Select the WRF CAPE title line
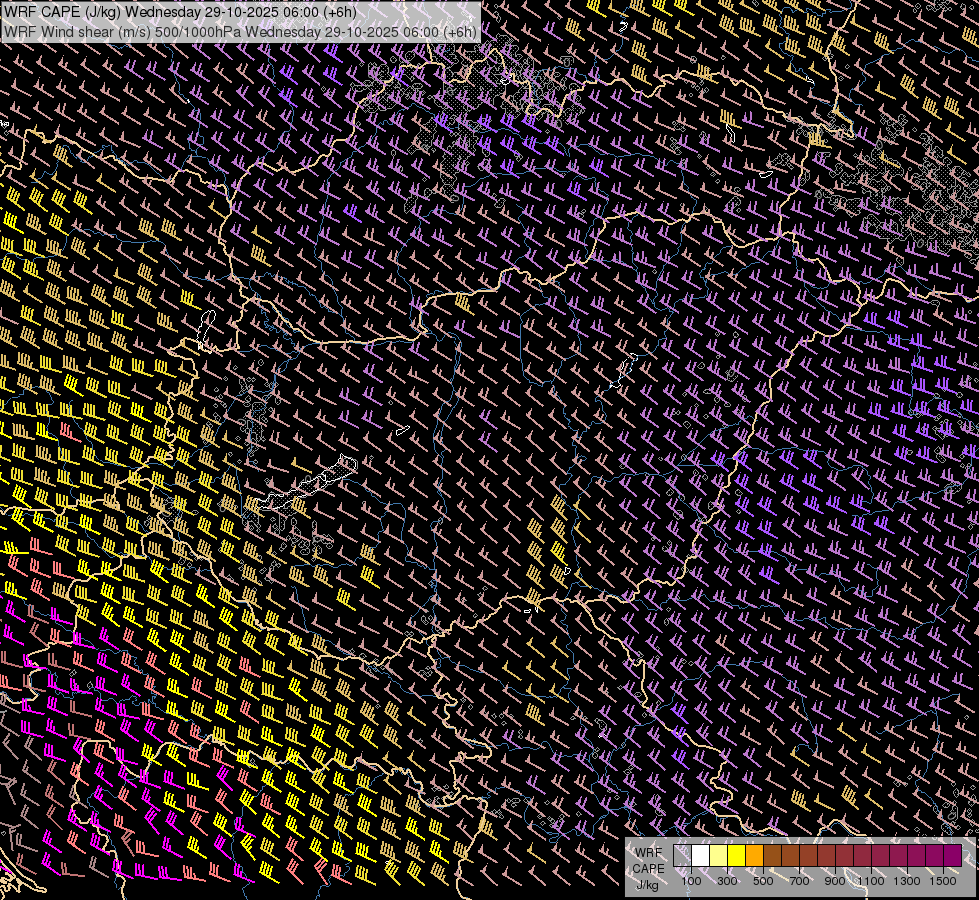The width and height of the screenshot is (979, 900). [180, 12]
